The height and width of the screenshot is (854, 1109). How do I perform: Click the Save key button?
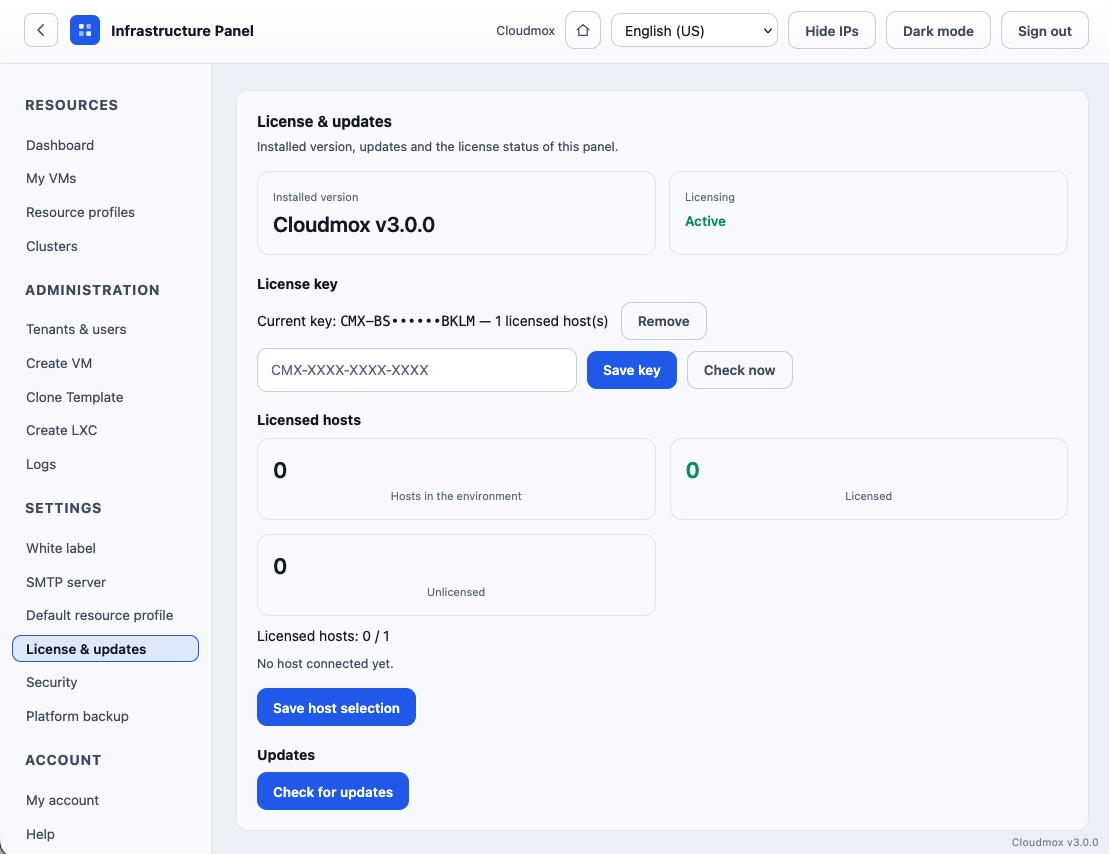point(632,370)
